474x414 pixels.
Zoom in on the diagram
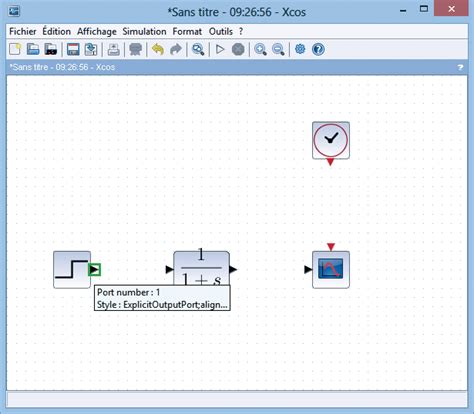tap(260, 49)
